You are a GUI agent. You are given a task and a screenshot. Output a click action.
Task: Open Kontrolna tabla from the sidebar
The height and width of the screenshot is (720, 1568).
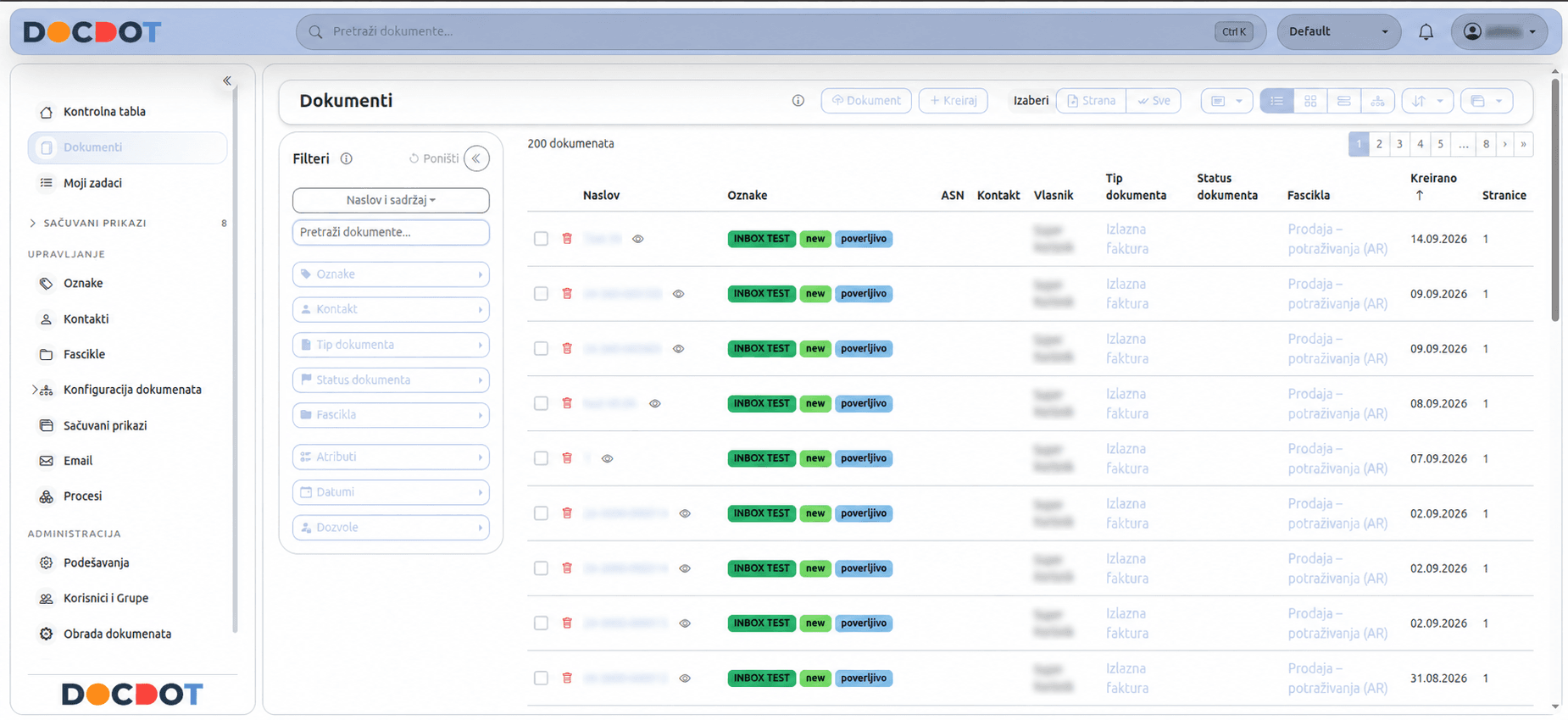[104, 112]
